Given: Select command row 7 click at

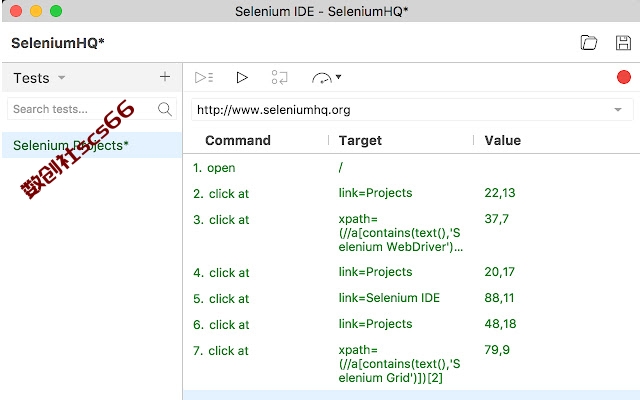Looking at the screenshot, I should point(411,363).
